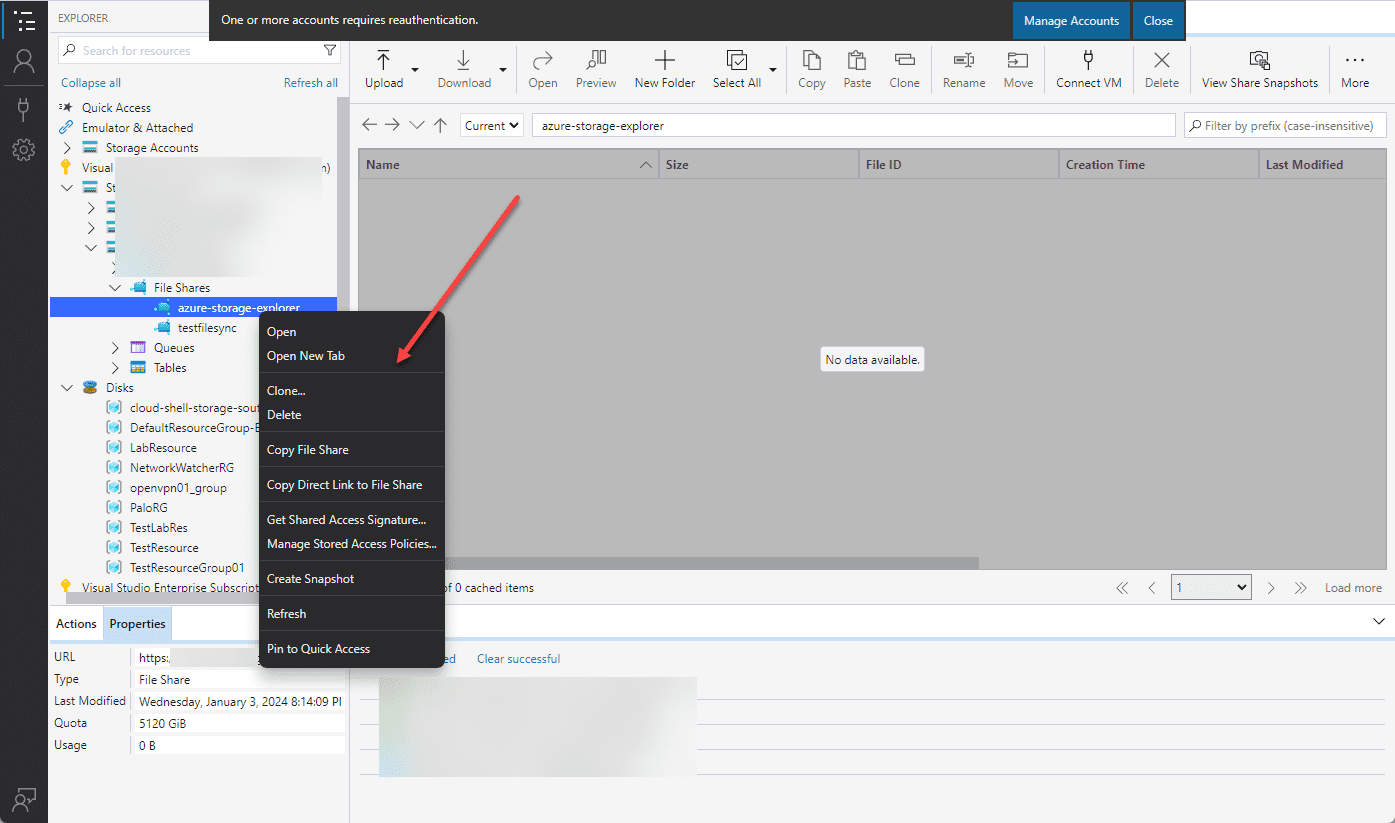Viewport: 1395px width, 823px height.
Task: Open the recent locations down arrow
Action: point(416,125)
